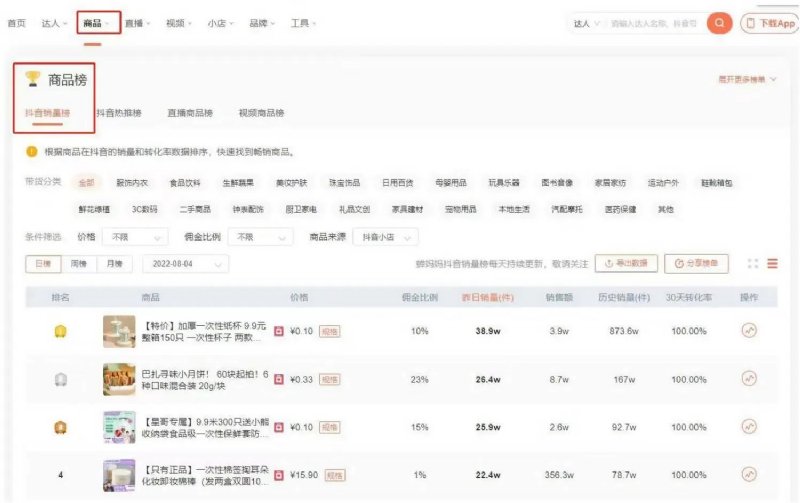
Task: Select the 全部 category filter
Action: coord(86,183)
